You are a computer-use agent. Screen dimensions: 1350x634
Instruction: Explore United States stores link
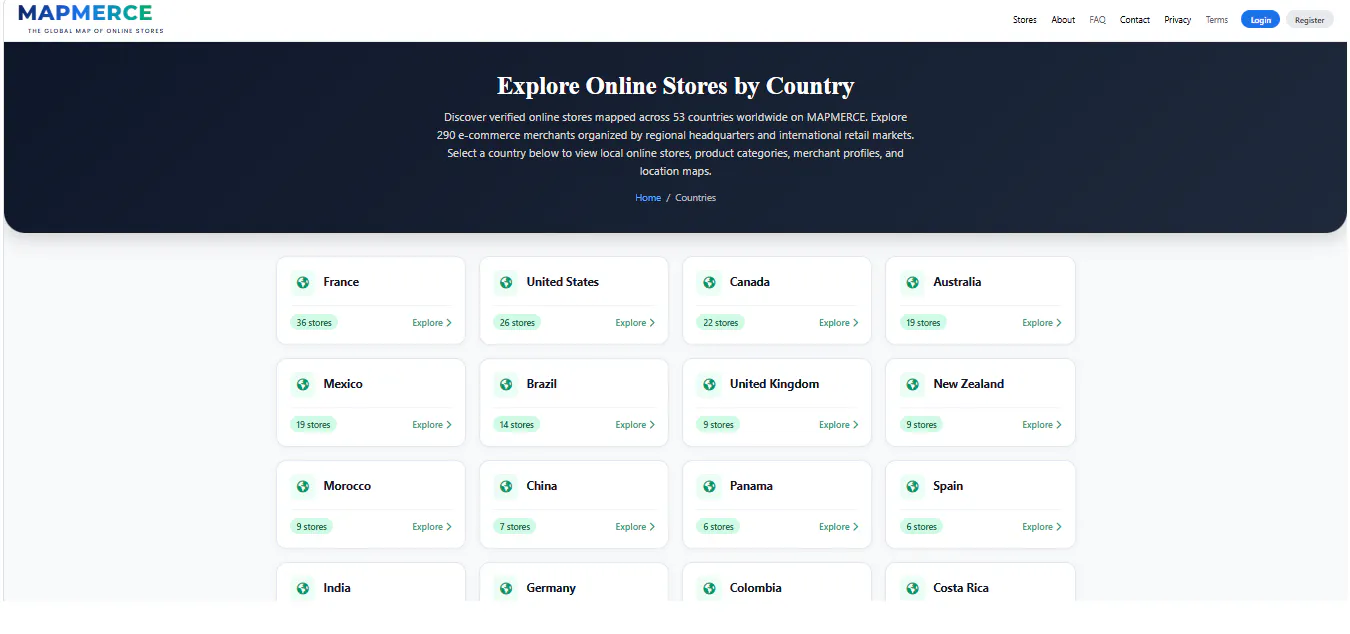tap(635, 323)
